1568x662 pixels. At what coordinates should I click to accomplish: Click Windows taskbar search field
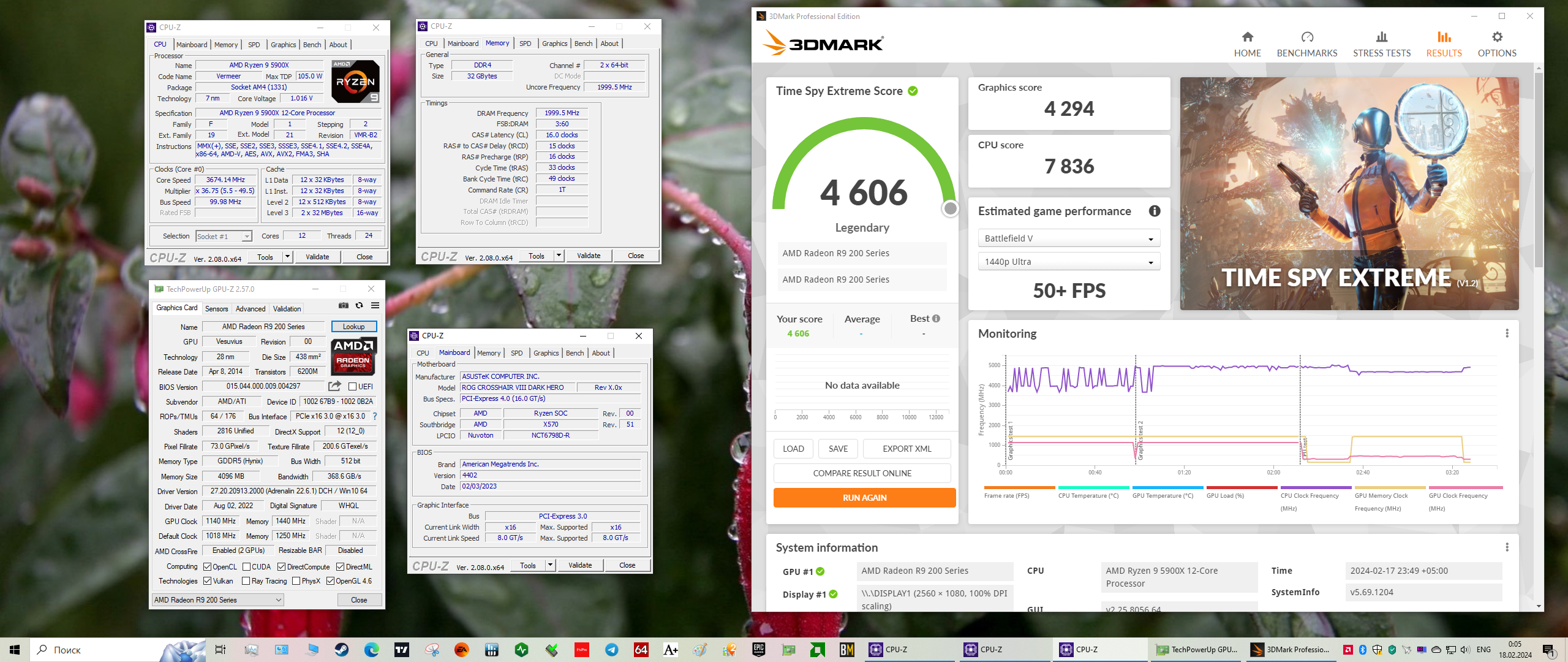pyautogui.click(x=118, y=650)
